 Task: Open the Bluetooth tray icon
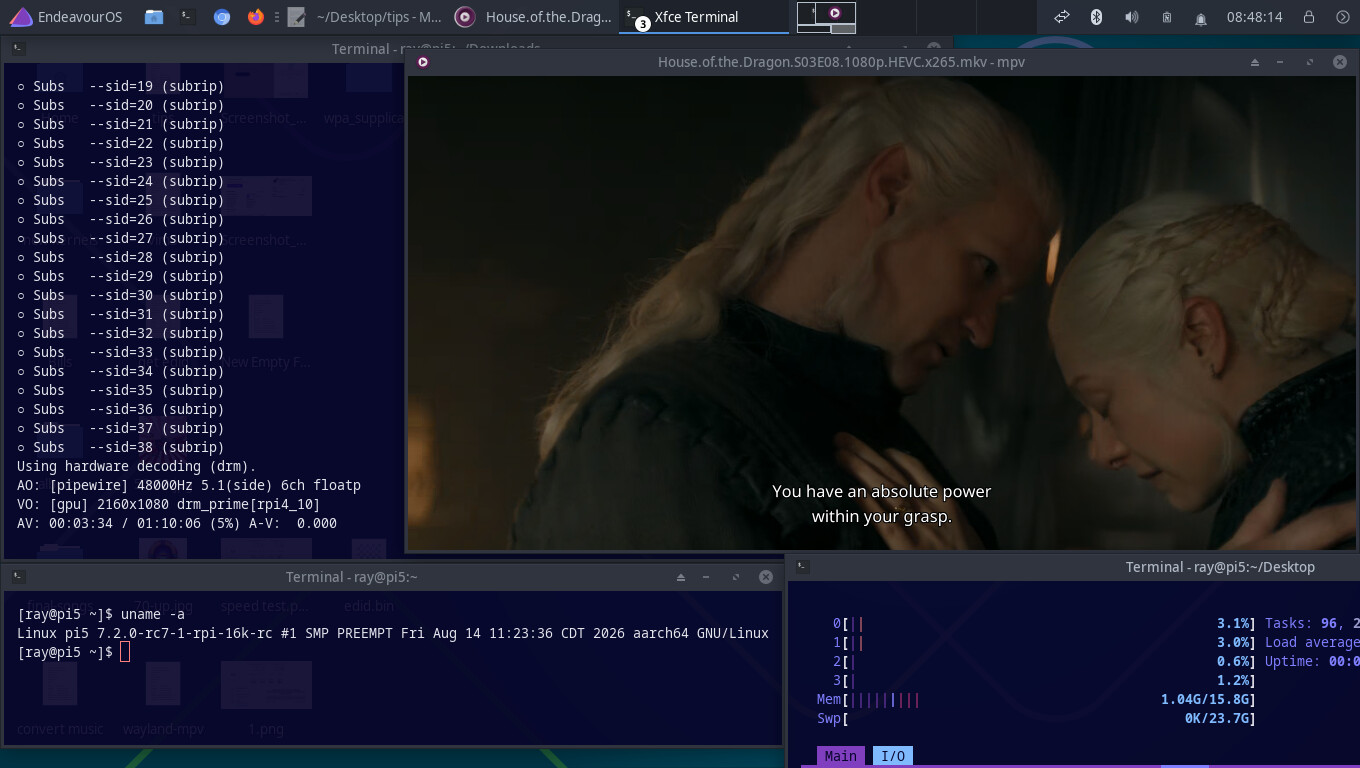[1096, 16]
